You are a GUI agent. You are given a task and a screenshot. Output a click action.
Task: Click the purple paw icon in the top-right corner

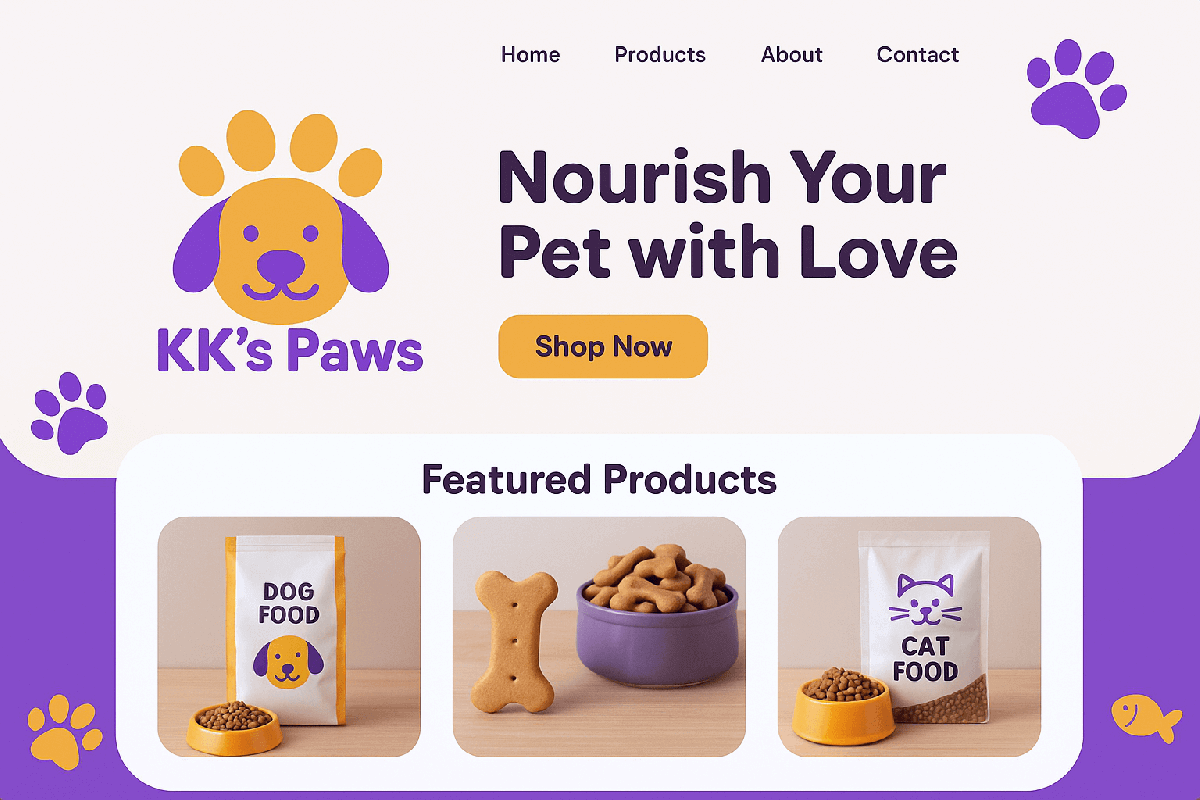click(1076, 88)
